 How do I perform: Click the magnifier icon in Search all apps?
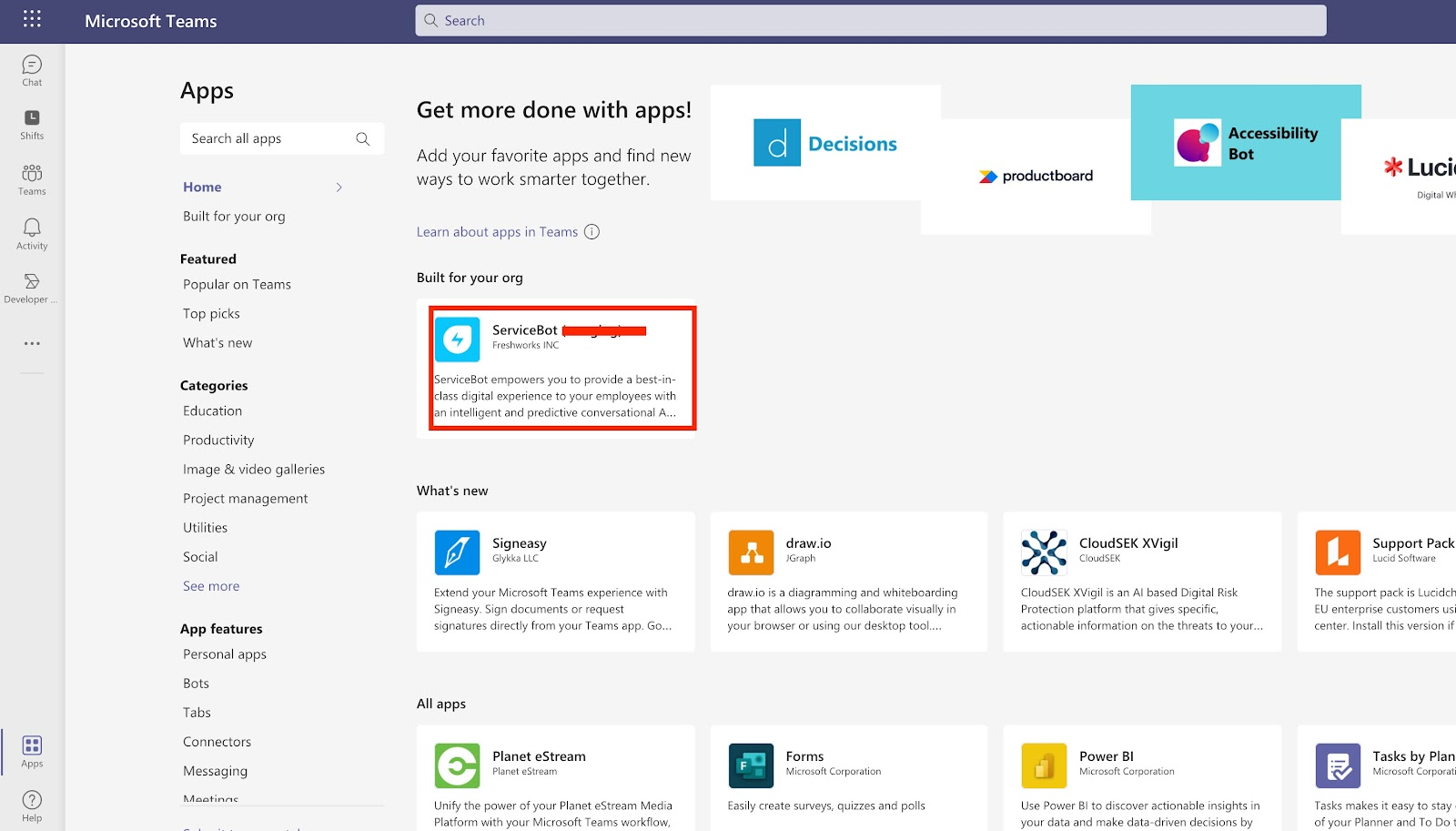[362, 138]
